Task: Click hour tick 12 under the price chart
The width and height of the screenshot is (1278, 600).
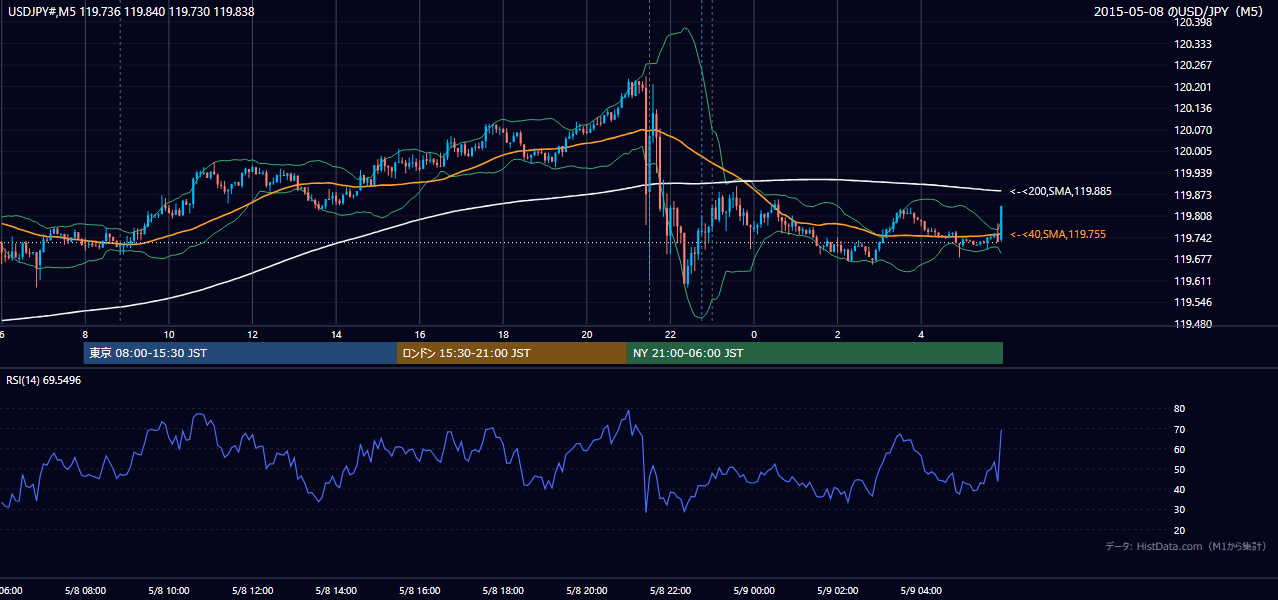Action: (x=252, y=335)
